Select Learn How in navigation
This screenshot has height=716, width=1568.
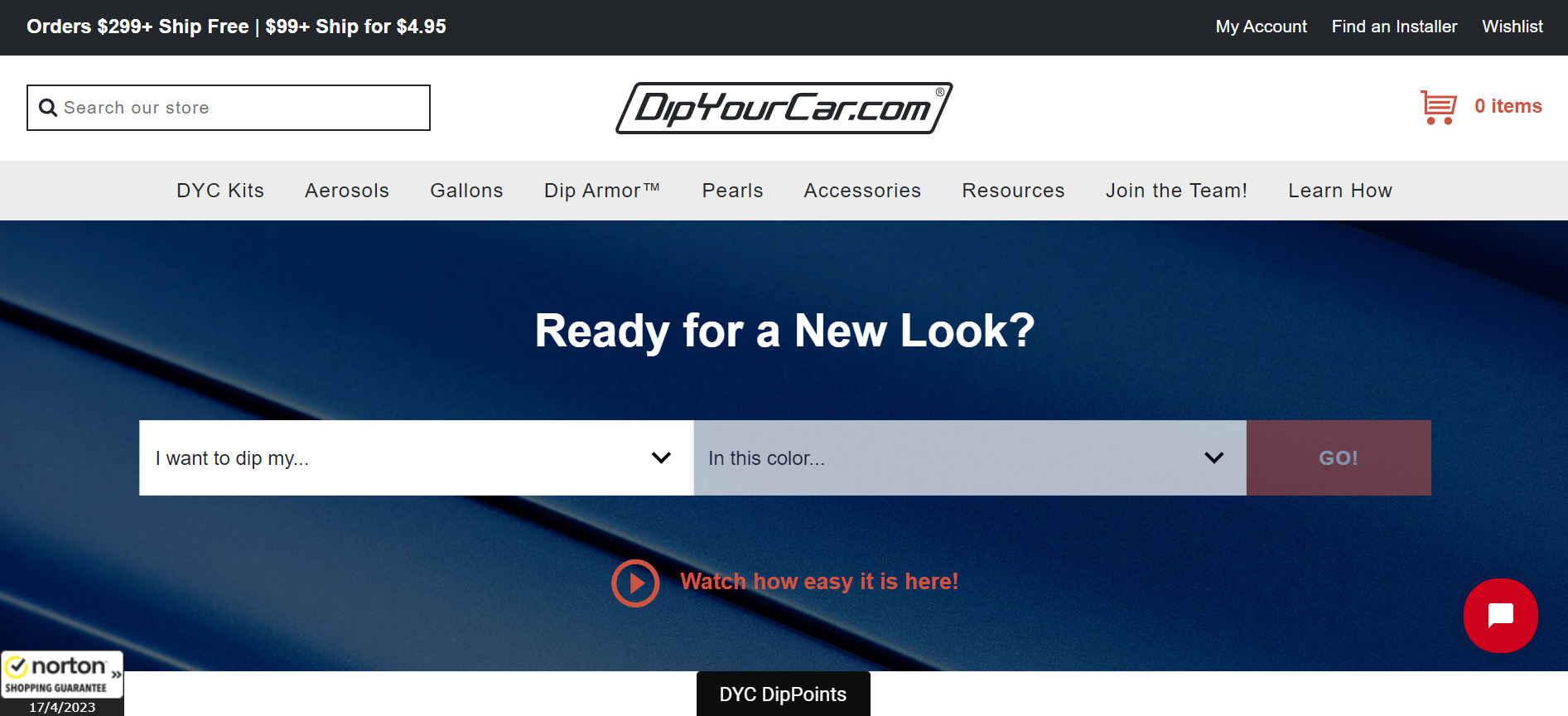(x=1340, y=191)
